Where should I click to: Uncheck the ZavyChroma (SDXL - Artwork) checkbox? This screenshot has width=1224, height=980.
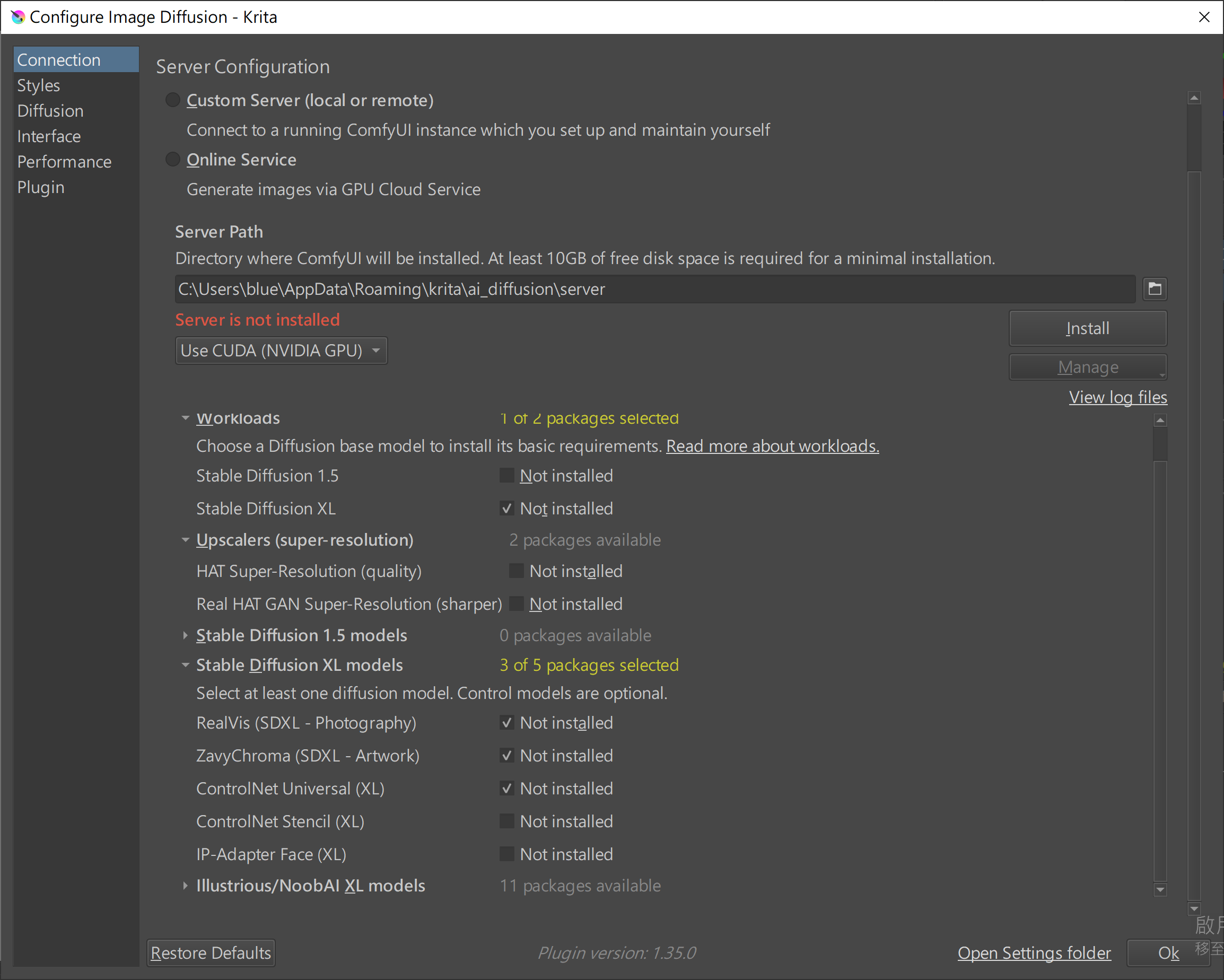coord(506,756)
